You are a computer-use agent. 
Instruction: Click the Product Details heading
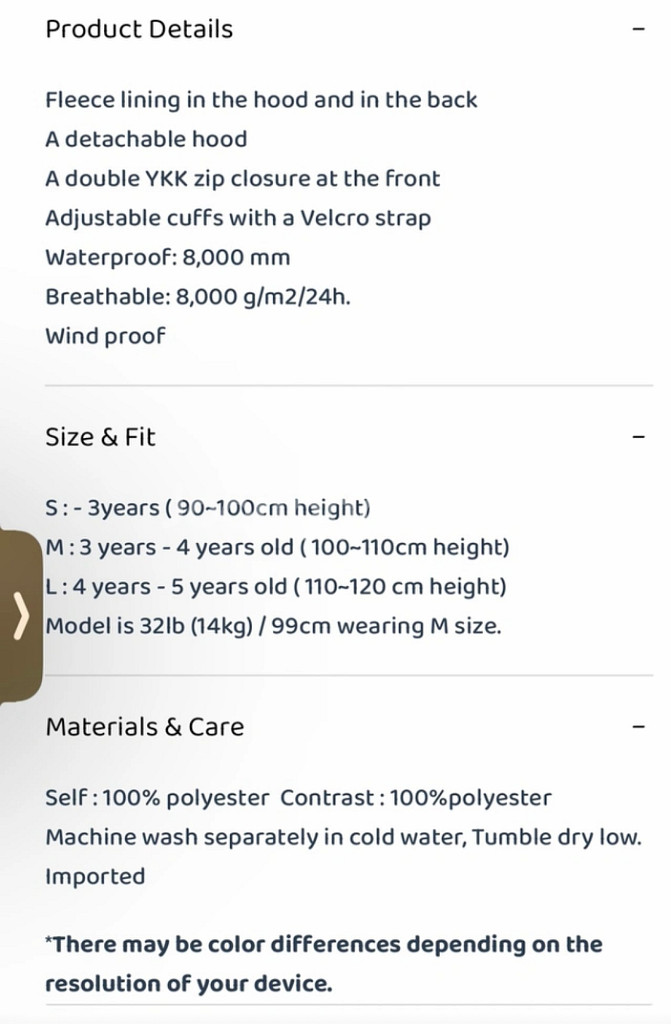[139, 29]
